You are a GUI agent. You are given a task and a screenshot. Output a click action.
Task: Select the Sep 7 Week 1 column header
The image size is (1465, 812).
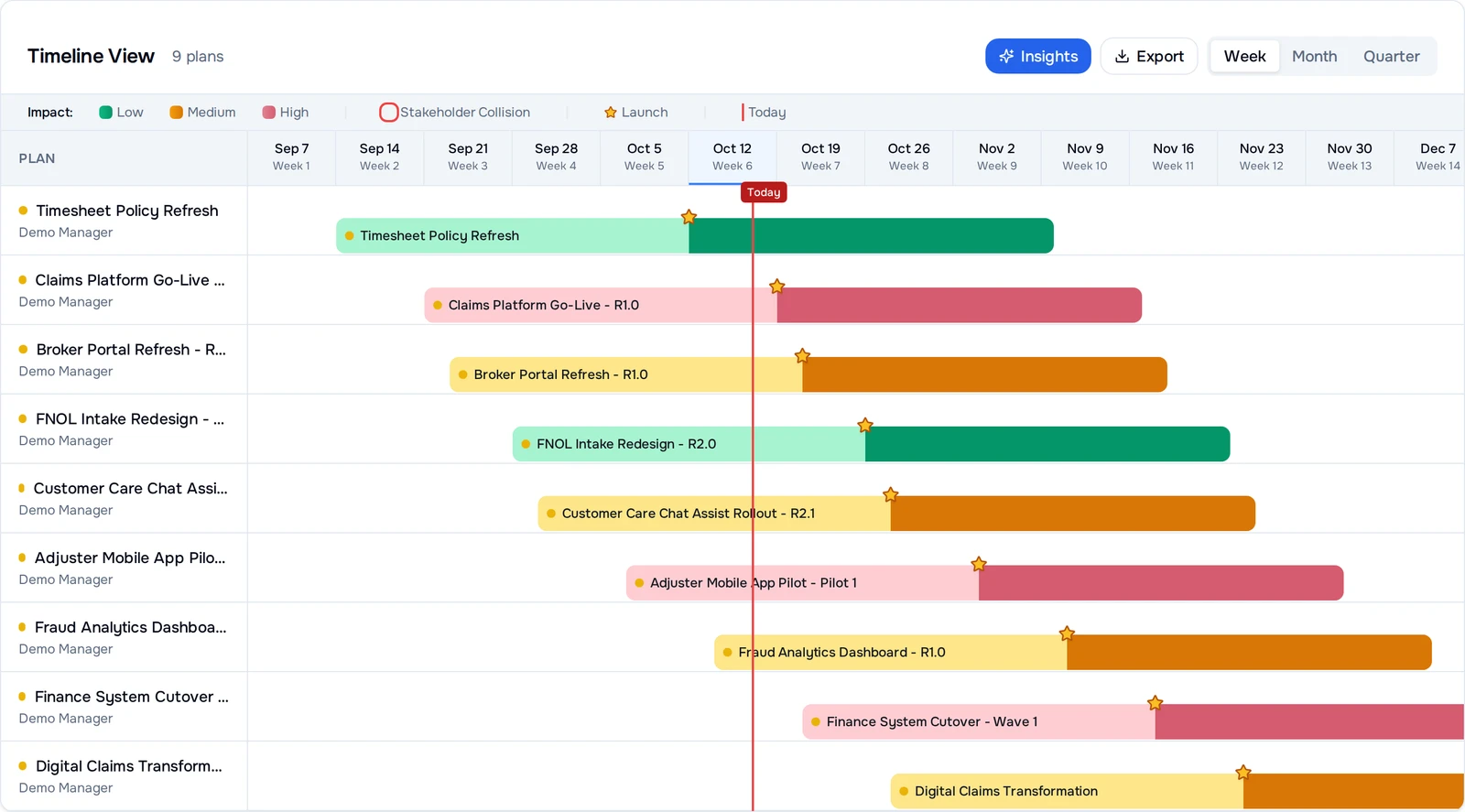click(x=291, y=157)
